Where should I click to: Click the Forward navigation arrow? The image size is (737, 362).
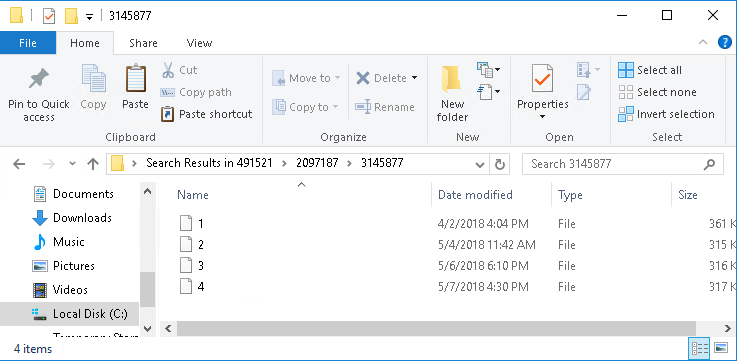tap(48, 164)
